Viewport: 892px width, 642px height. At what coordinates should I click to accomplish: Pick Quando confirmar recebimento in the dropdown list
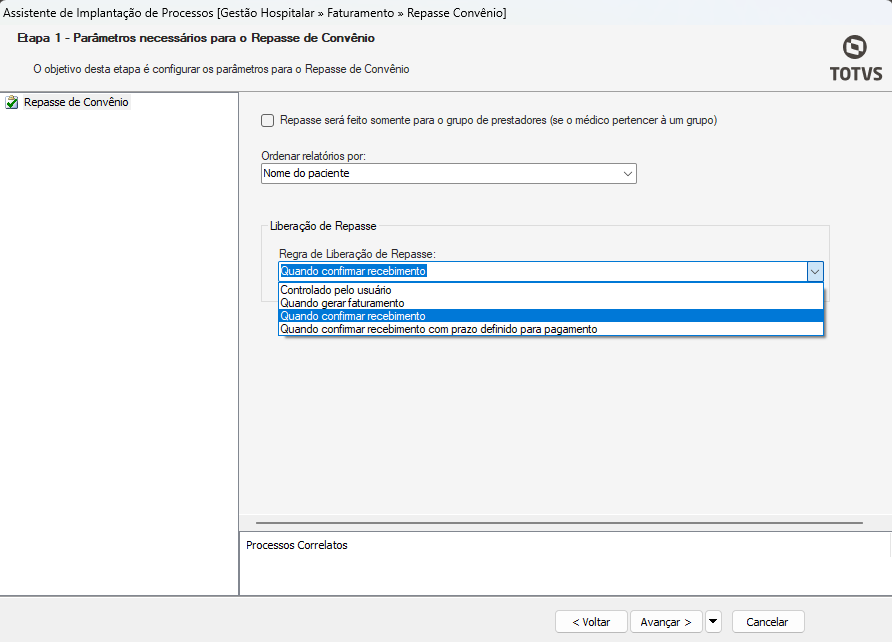click(x=353, y=316)
